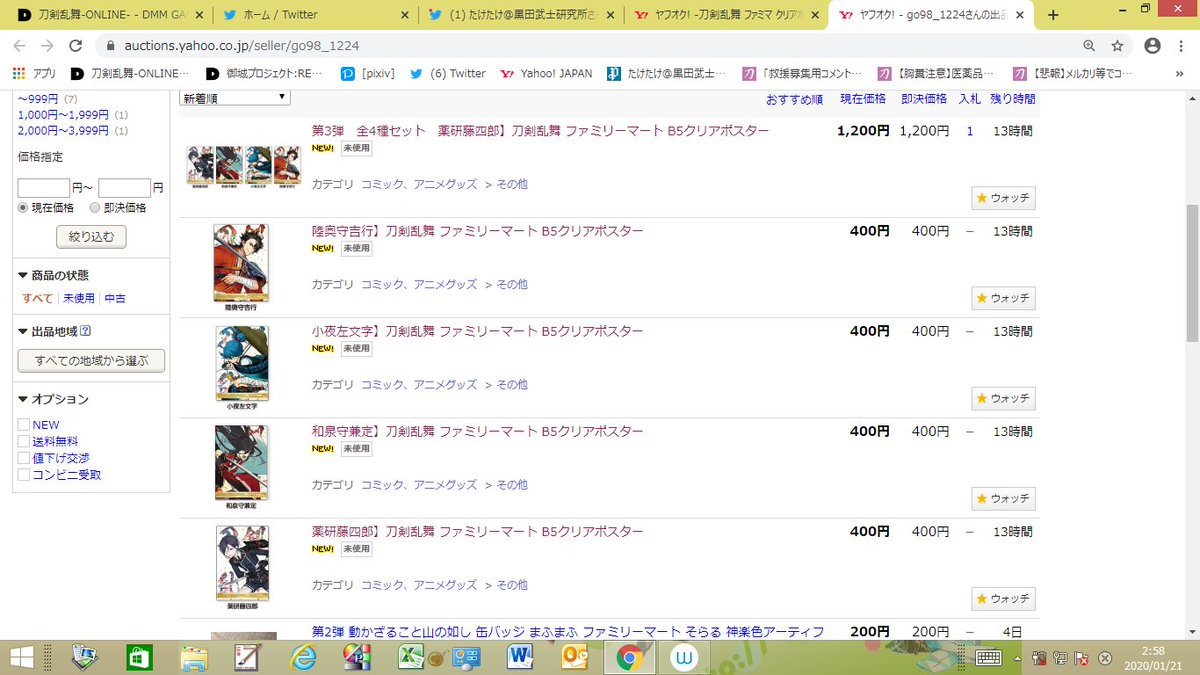The image size is (1200, 675).
Task: Check the 値下げ交渉 checkbox
Action: click(24, 458)
